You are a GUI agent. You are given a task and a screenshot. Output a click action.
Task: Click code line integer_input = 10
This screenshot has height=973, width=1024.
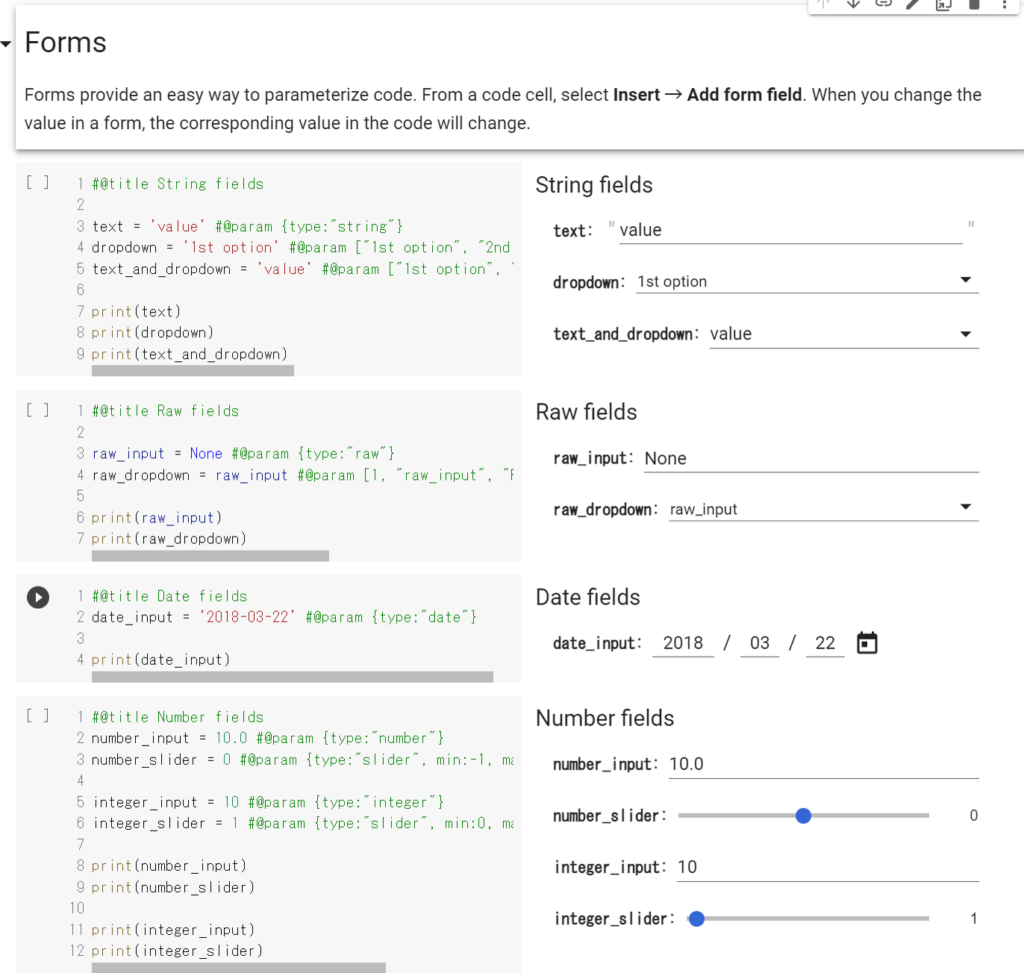[268, 802]
